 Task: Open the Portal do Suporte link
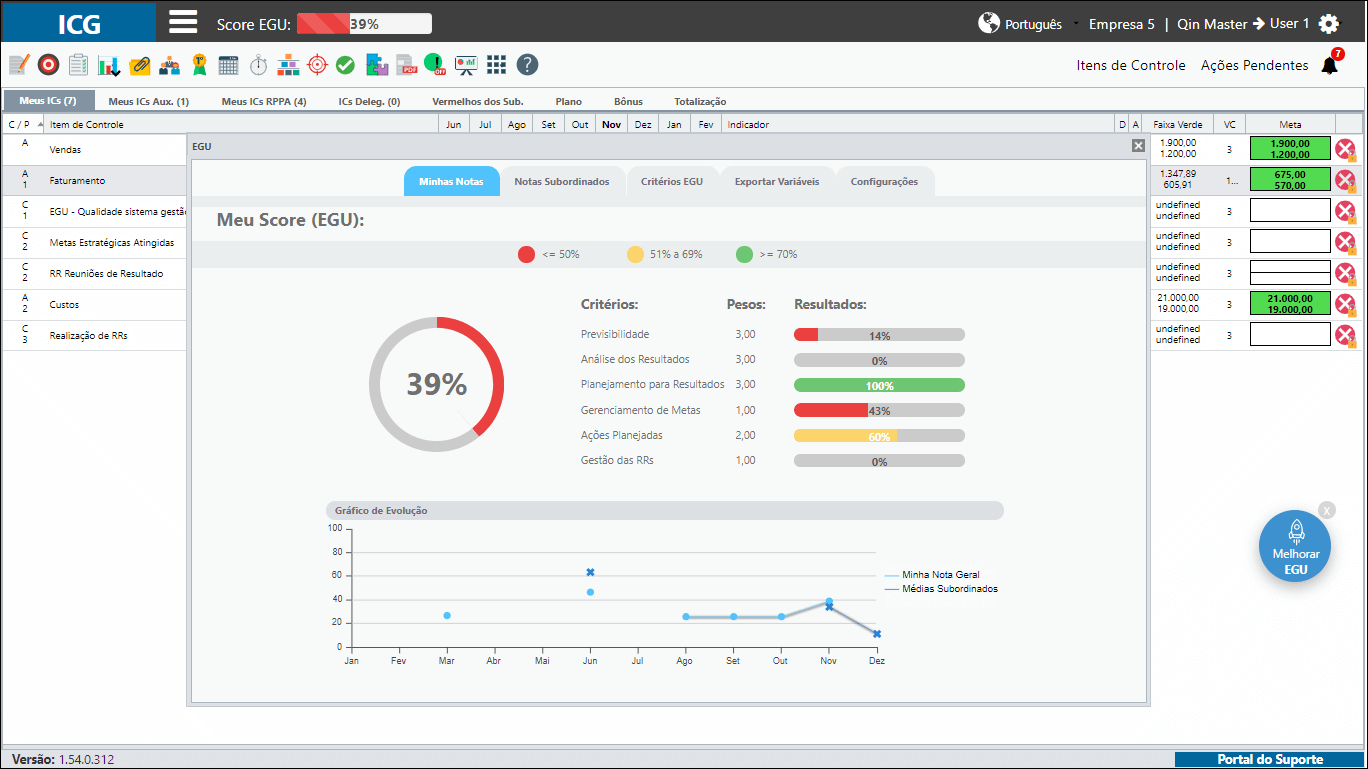(x=1270, y=760)
